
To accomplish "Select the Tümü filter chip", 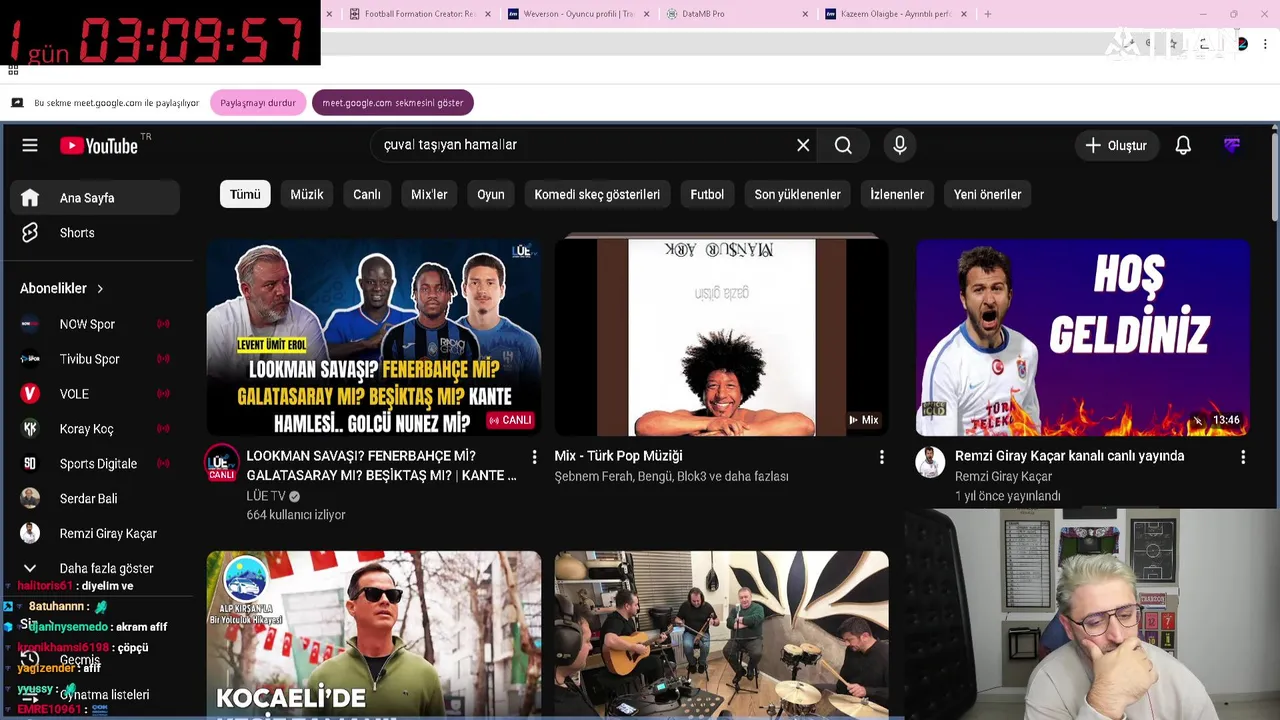I will [245, 194].
